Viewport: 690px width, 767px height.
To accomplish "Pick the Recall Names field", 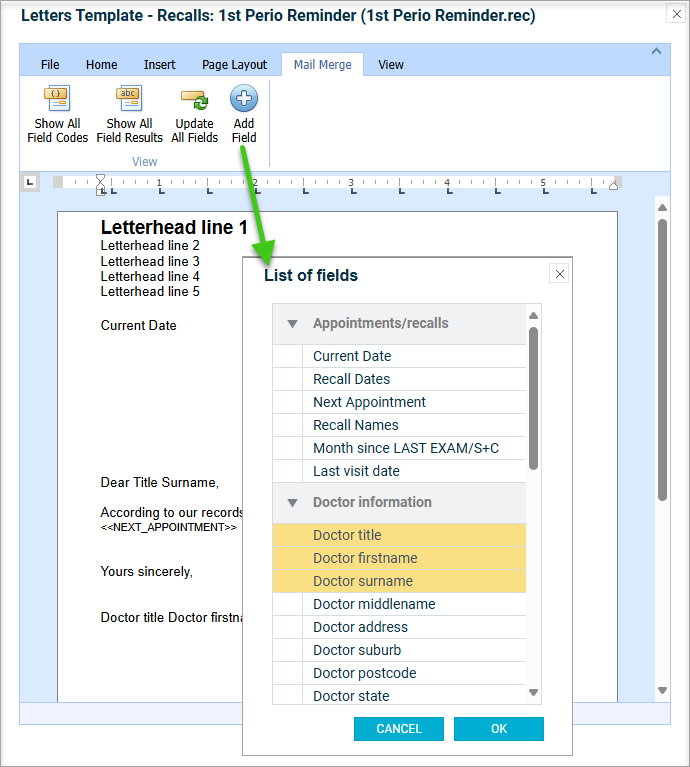I will (399, 425).
